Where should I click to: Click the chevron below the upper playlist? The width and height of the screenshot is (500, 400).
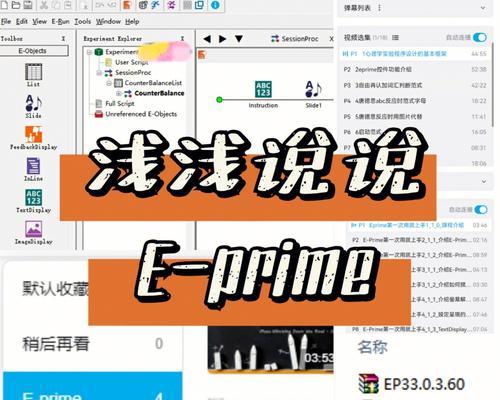click(x=484, y=182)
